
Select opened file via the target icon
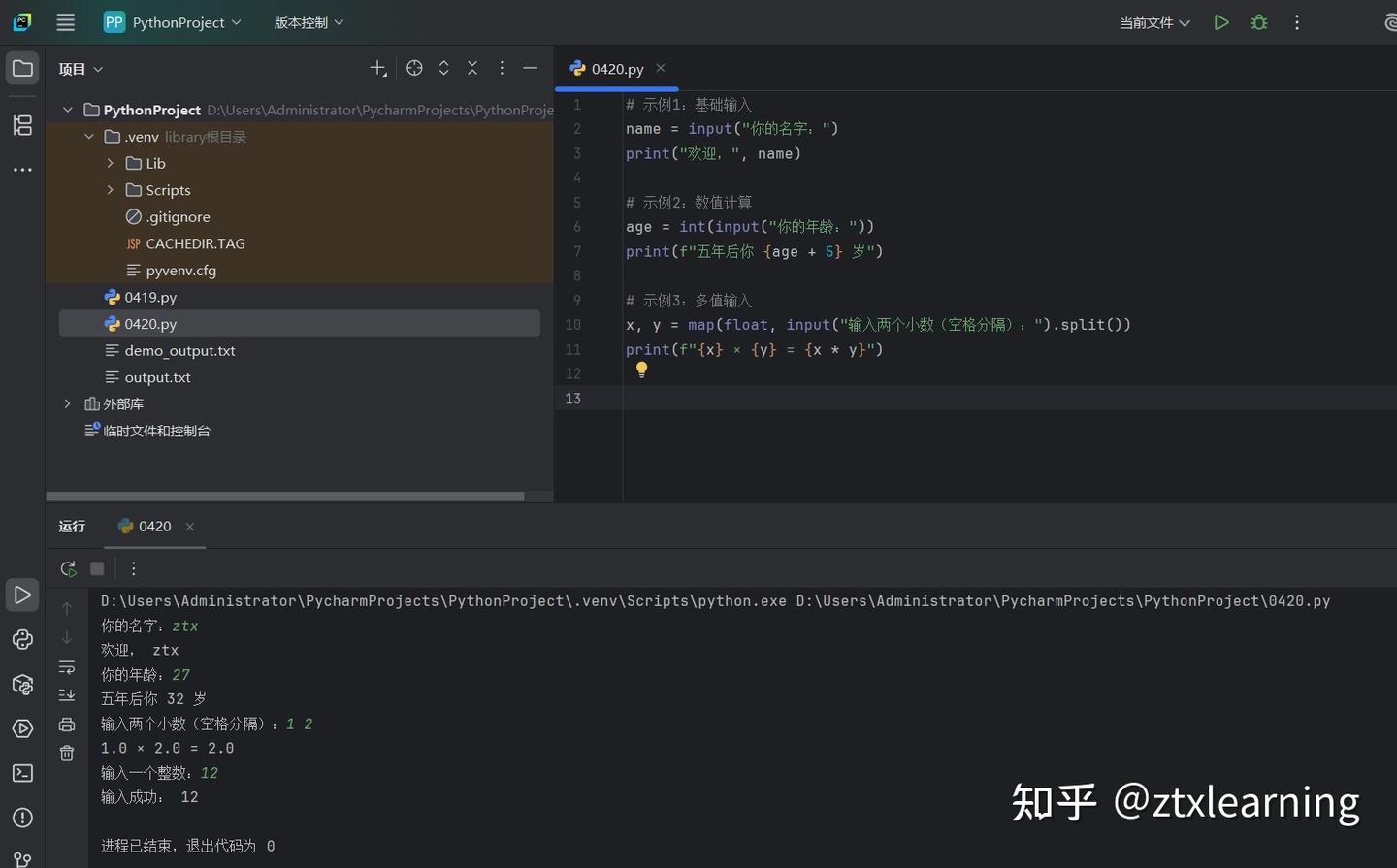[414, 68]
